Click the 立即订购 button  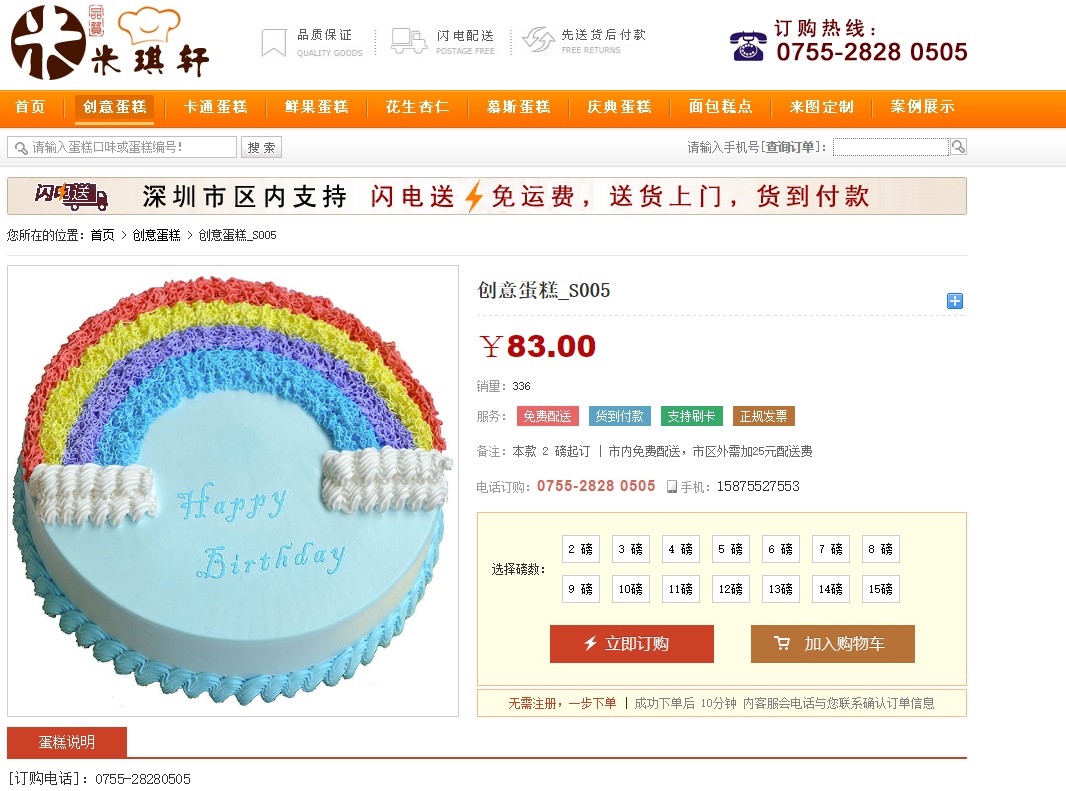(x=632, y=643)
